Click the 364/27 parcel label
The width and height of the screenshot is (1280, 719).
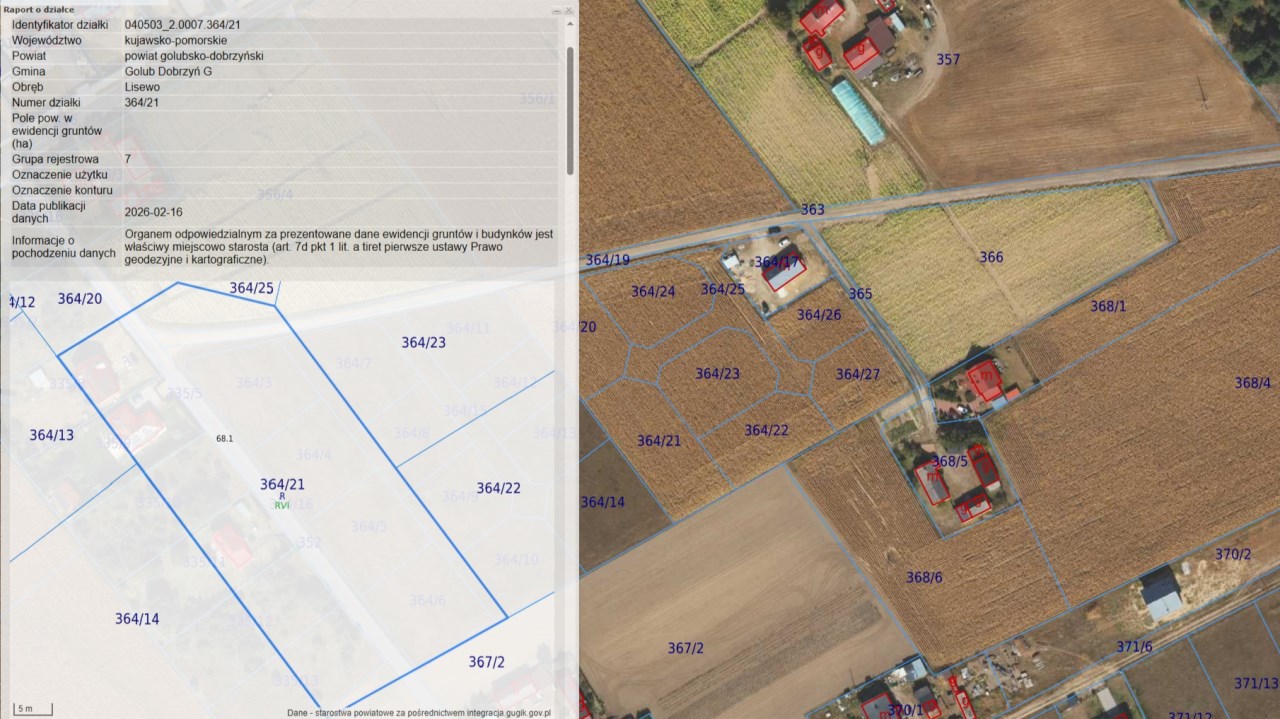(x=858, y=374)
